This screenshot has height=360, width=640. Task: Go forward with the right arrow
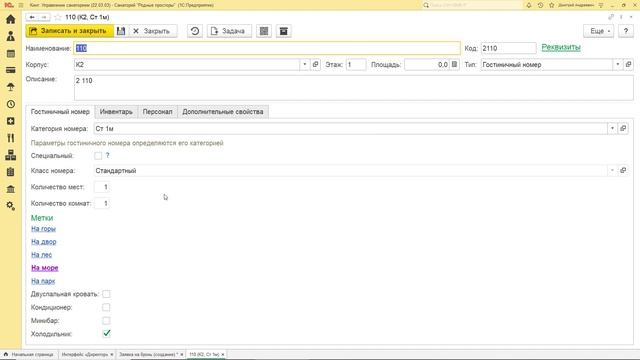click(44, 17)
